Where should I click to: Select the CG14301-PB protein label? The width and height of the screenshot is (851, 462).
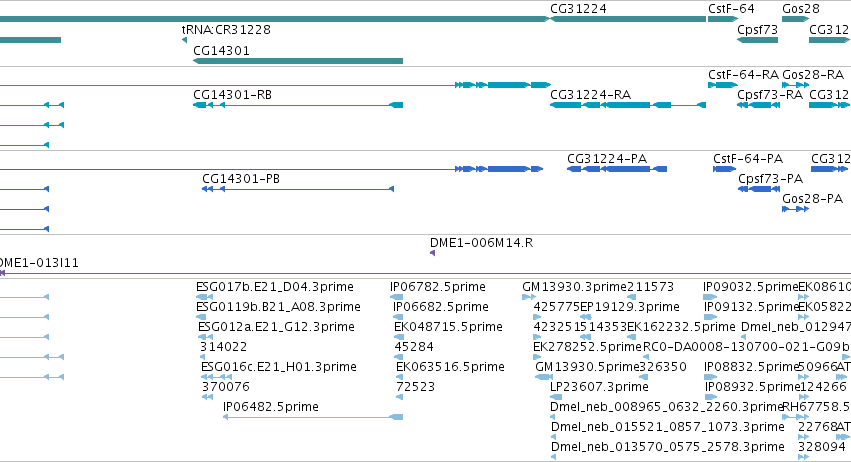pos(241,179)
